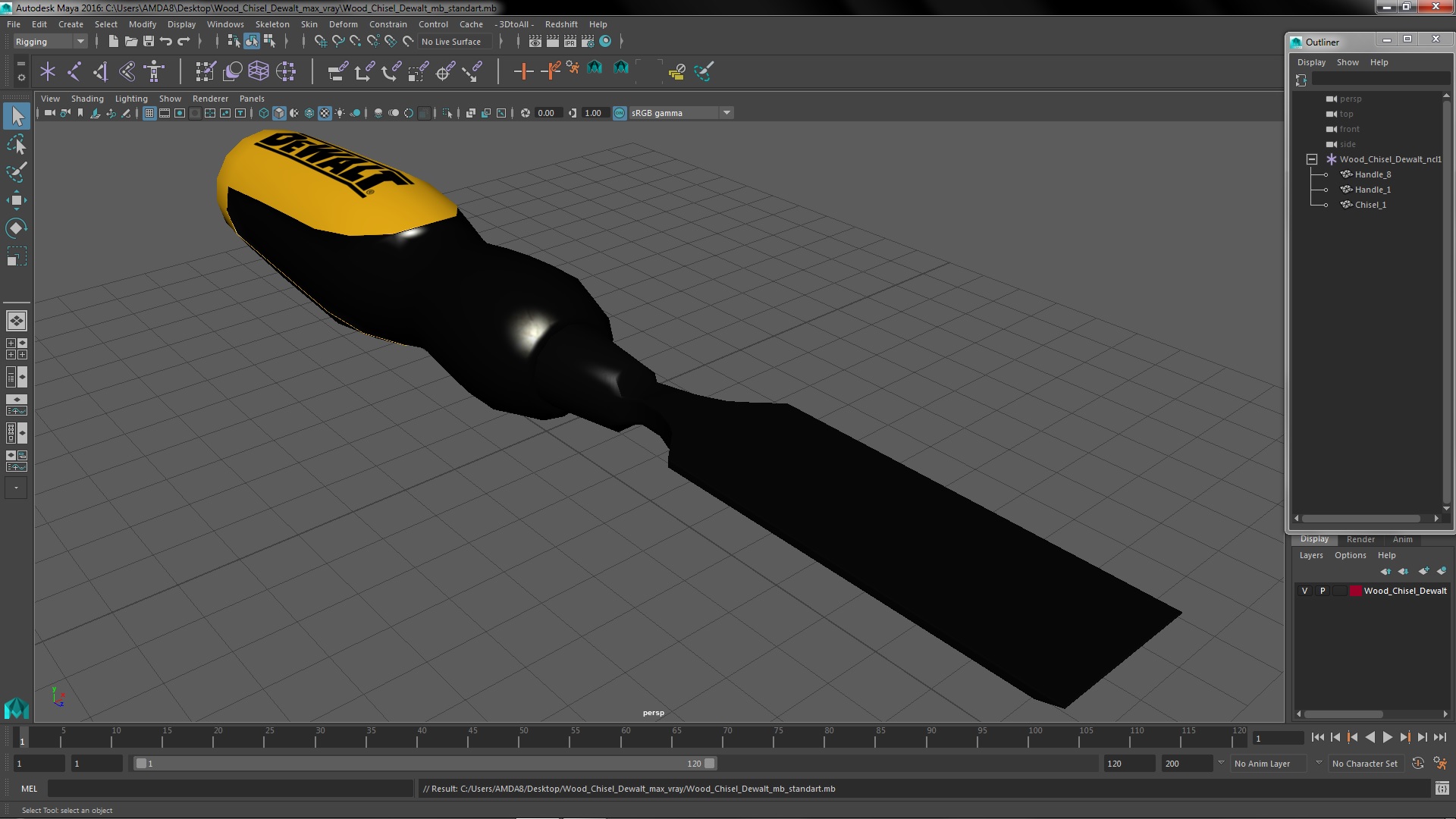Undo the last action
The width and height of the screenshot is (1456, 819).
[166, 42]
